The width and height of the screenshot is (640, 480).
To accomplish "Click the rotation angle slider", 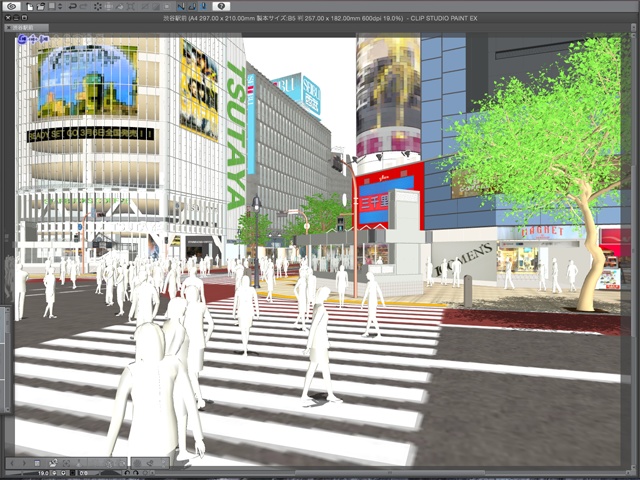I will click(110, 473).
